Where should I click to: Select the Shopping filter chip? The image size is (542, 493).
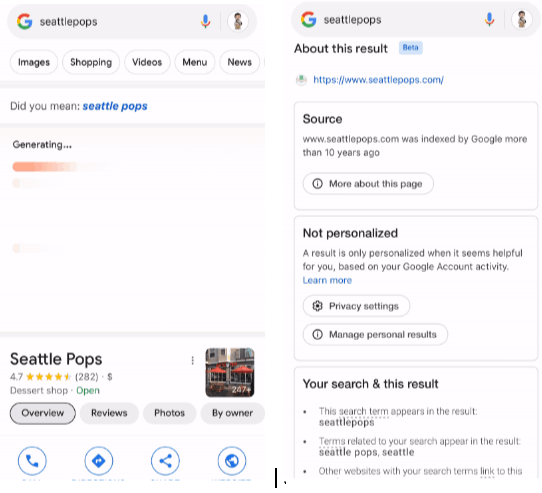coord(91,62)
